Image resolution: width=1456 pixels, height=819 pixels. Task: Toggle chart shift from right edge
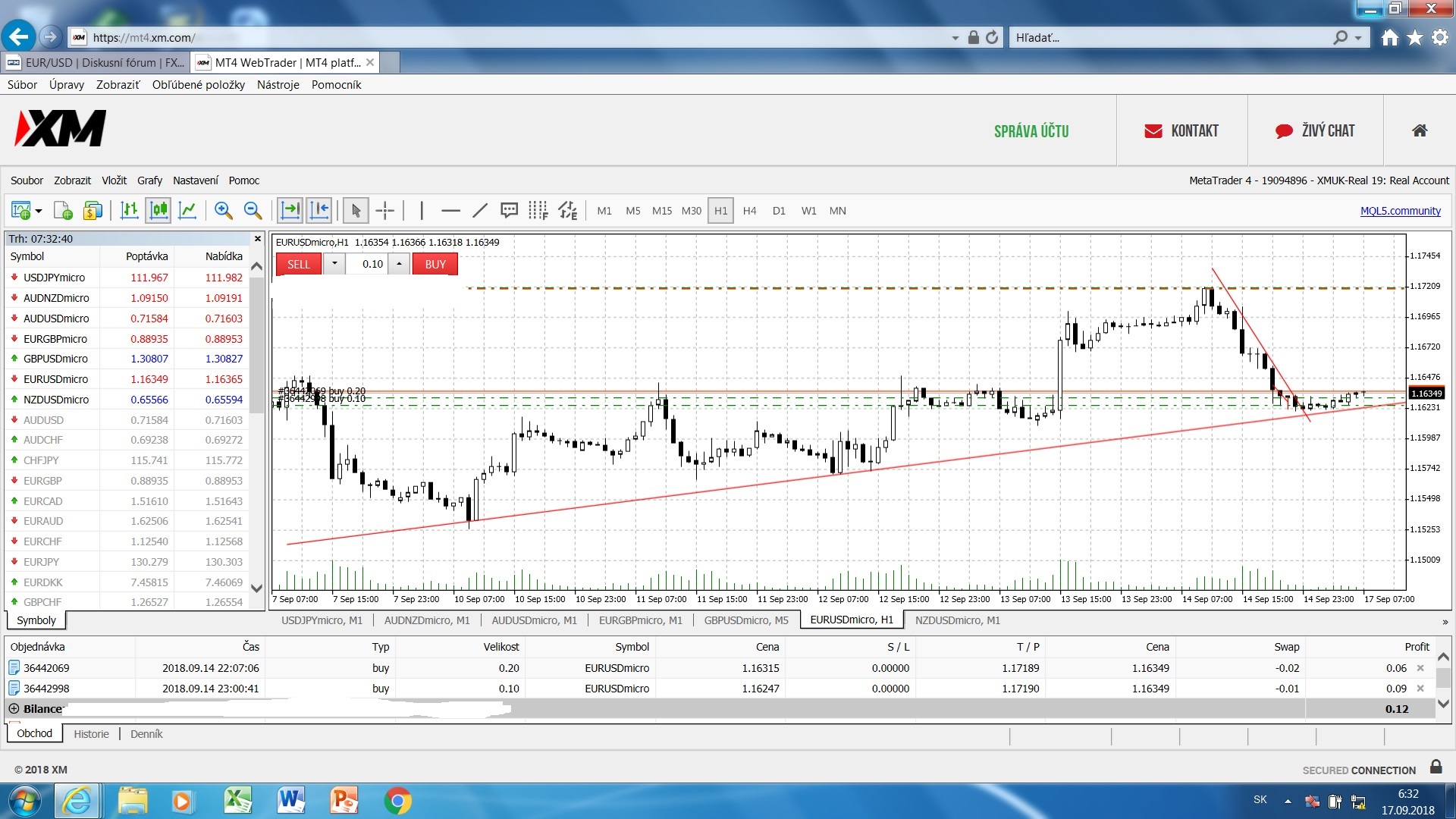click(319, 211)
